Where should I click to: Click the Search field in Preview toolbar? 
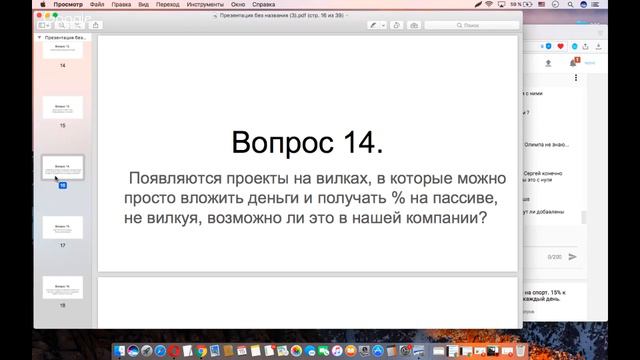(x=472, y=25)
